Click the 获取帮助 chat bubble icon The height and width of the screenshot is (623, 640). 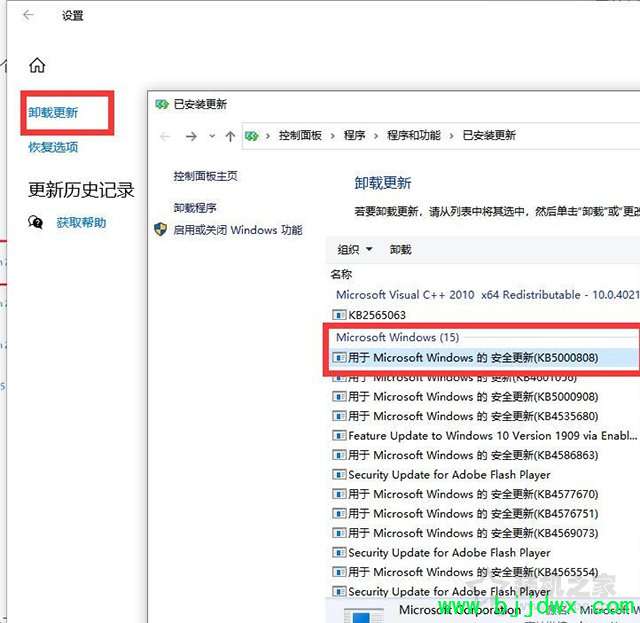[36, 222]
